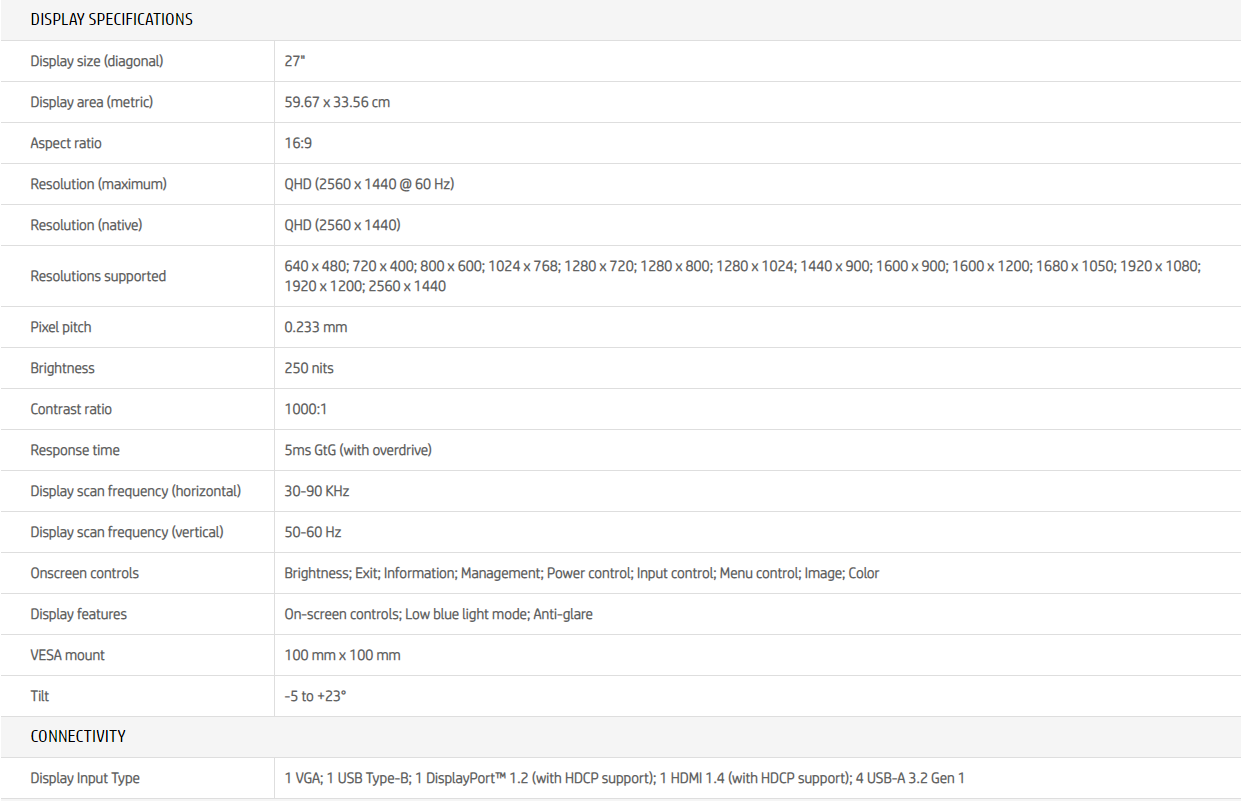Screen dimensions: 1244x801
Task: Click the "Resolution (maximum)" label
Action: pyautogui.click(x=98, y=184)
